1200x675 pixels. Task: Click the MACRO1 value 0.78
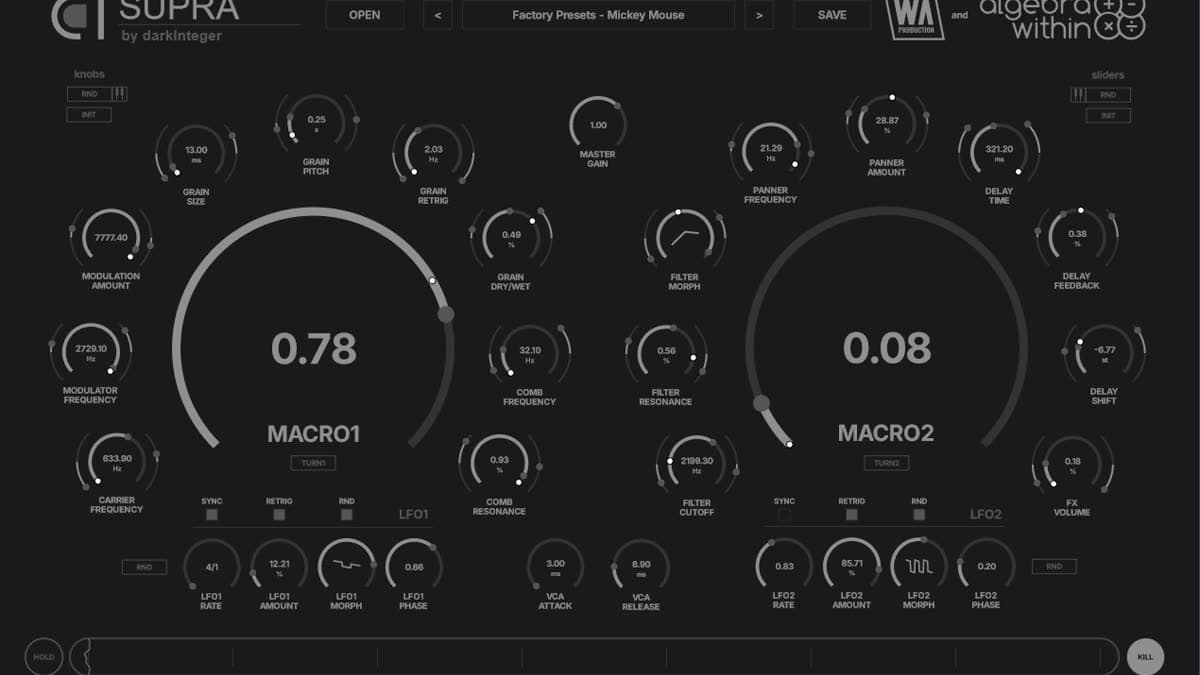(313, 348)
